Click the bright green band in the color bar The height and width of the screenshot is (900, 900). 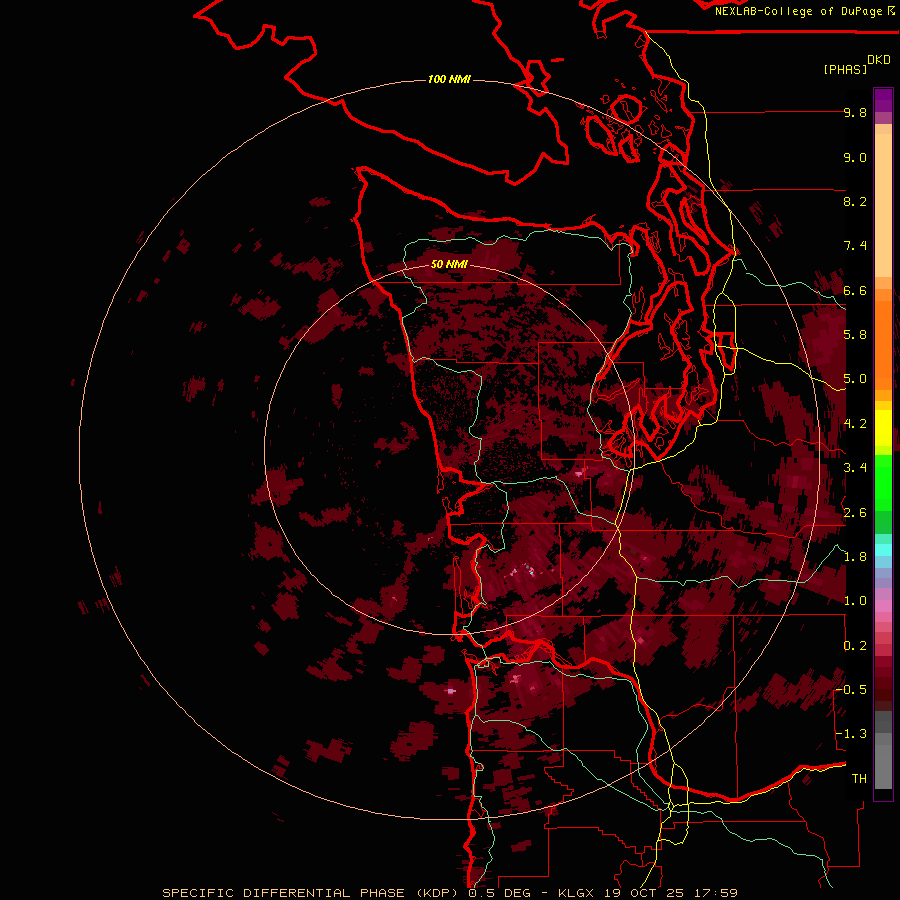pyautogui.click(x=883, y=483)
